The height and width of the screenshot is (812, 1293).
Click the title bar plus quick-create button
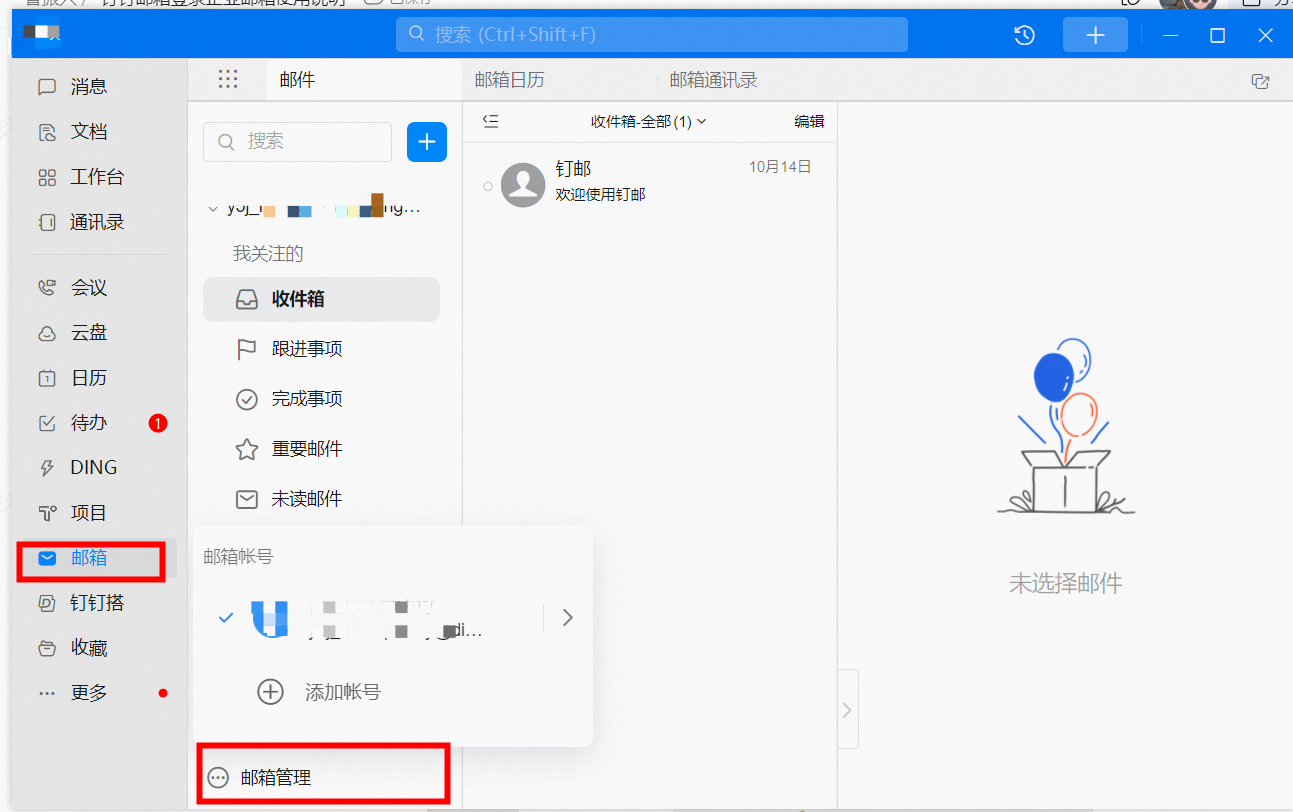(x=1095, y=36)
